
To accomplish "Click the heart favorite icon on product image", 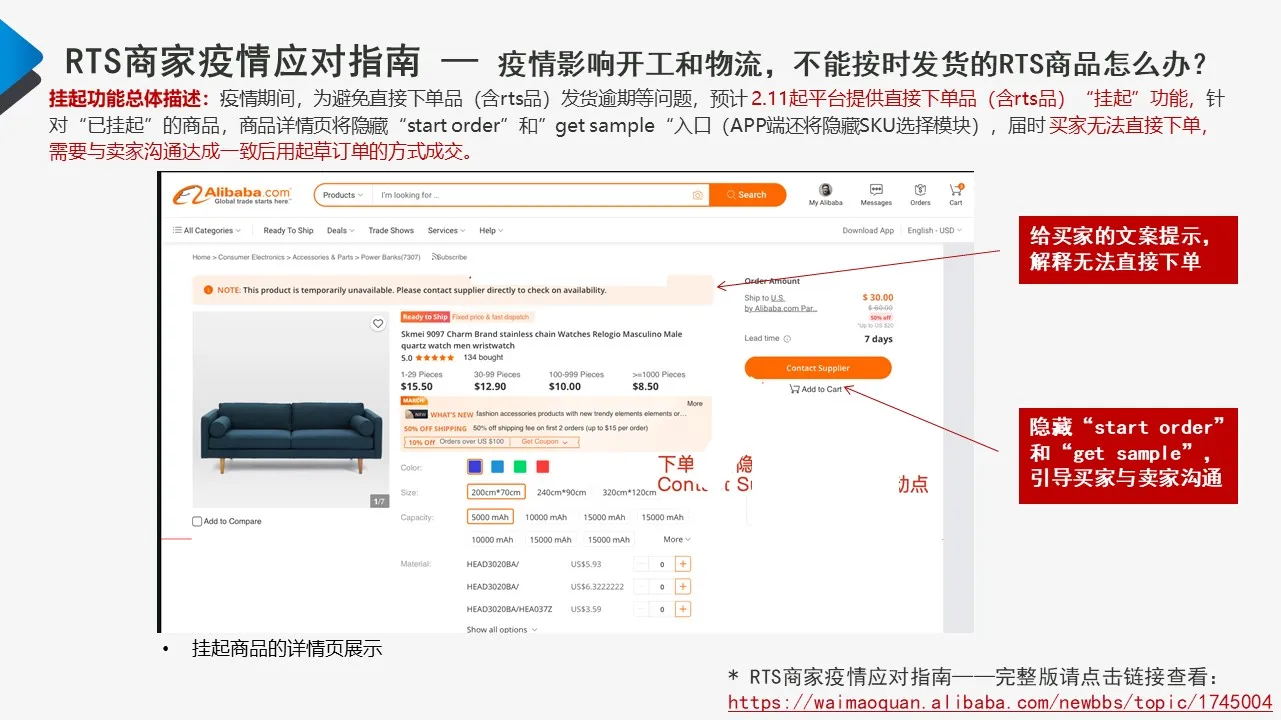I will tap(378, 324).
